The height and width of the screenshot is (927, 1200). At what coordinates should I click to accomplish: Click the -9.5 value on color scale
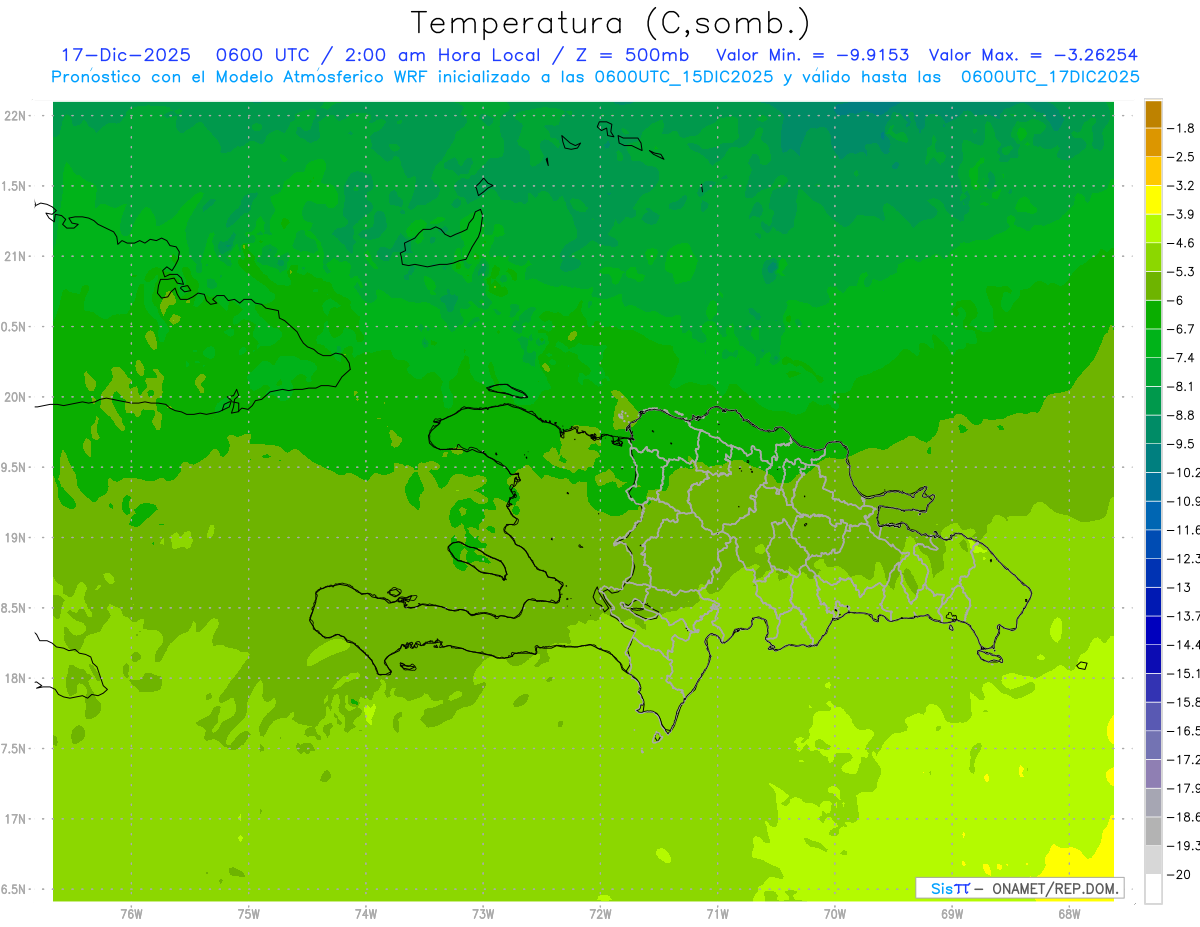coord(1181,443)
